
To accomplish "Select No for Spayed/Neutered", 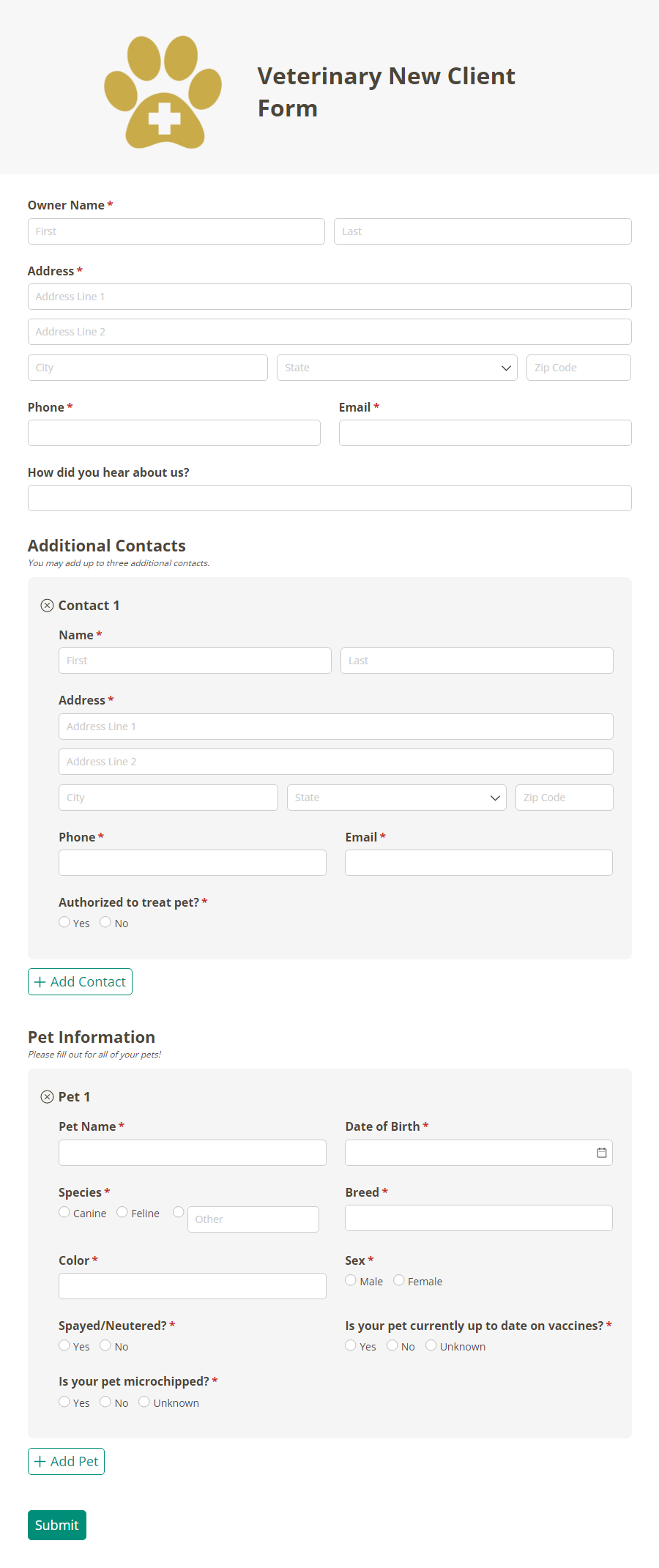I will click(105, 1345).
